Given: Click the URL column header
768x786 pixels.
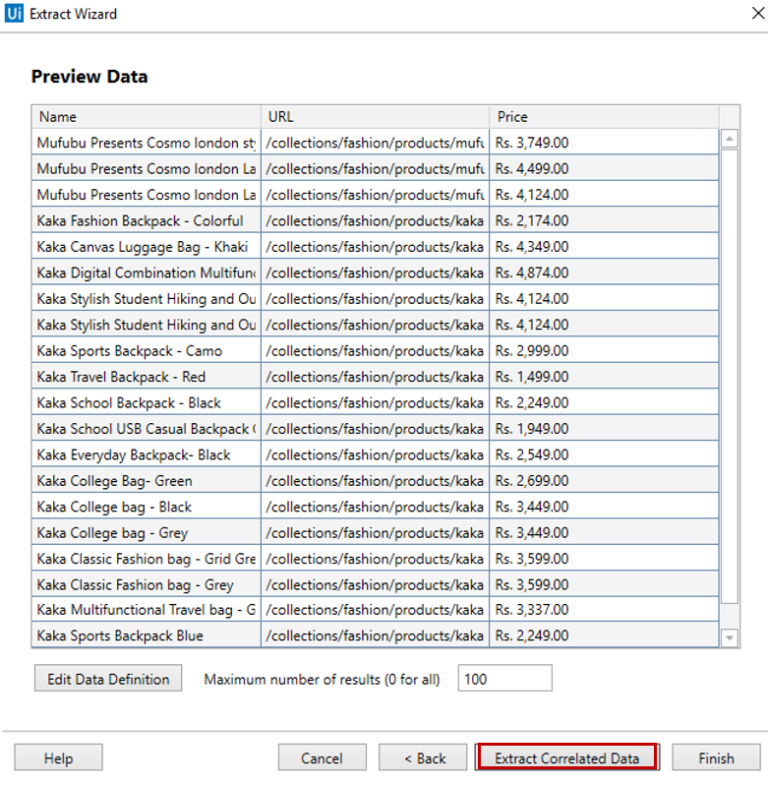Looking at the screenshot, I should (x=375, y=117).
